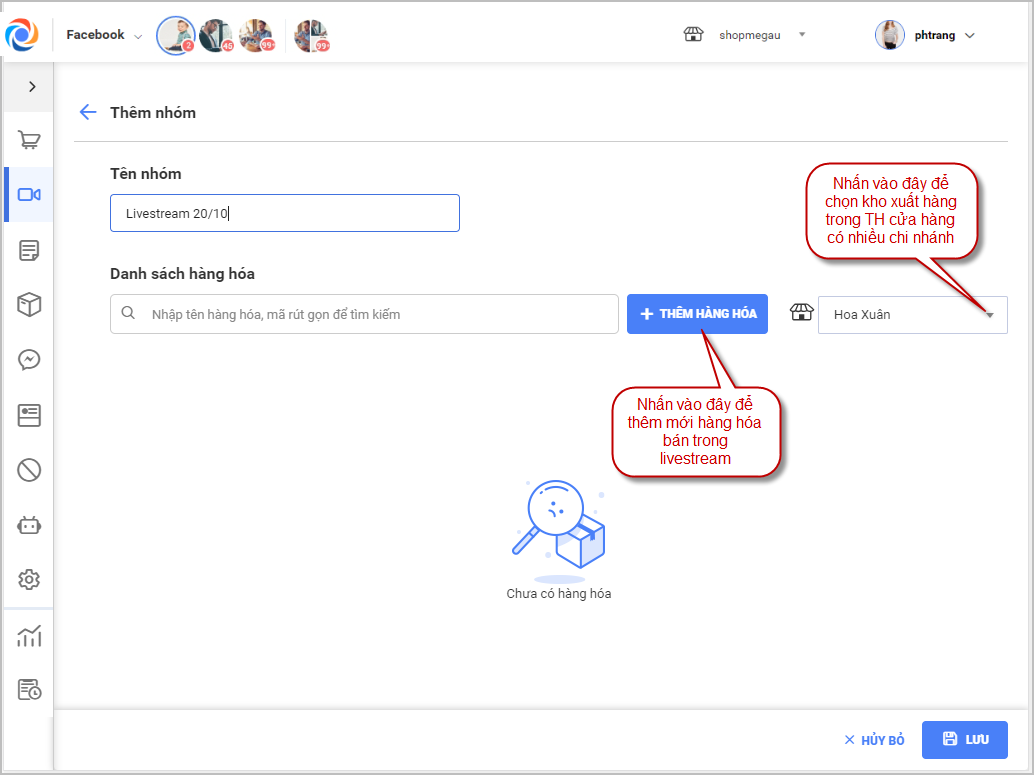The image size is (1034, 775).
Task: Open the shopping cart sidebar icon
Action: point(29,140)
